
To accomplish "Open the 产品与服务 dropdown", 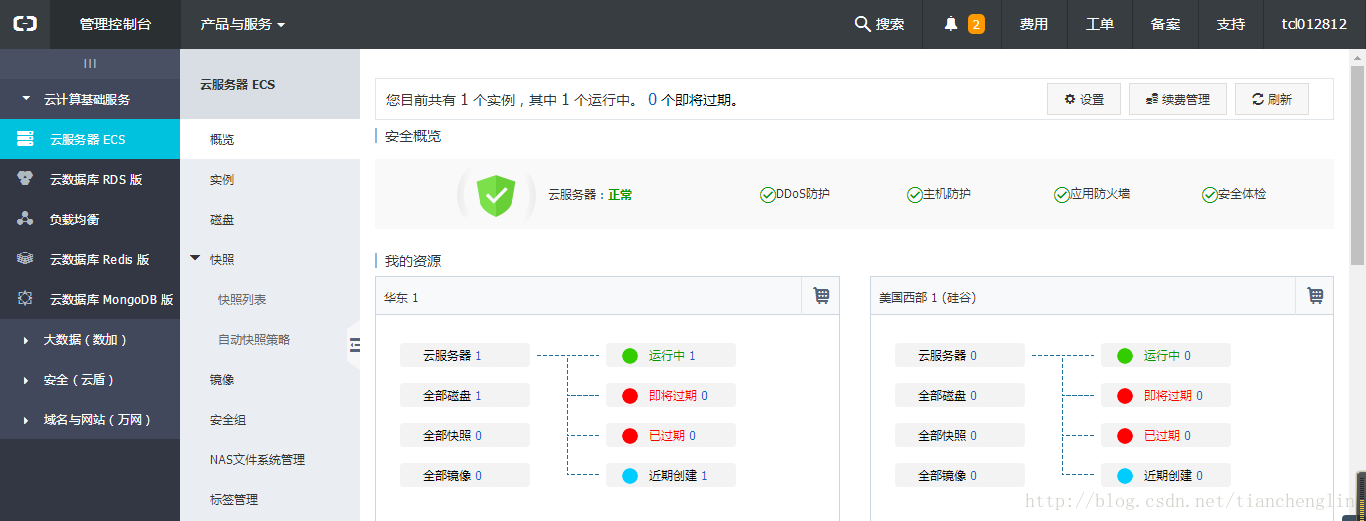I will tap(242, 24).
